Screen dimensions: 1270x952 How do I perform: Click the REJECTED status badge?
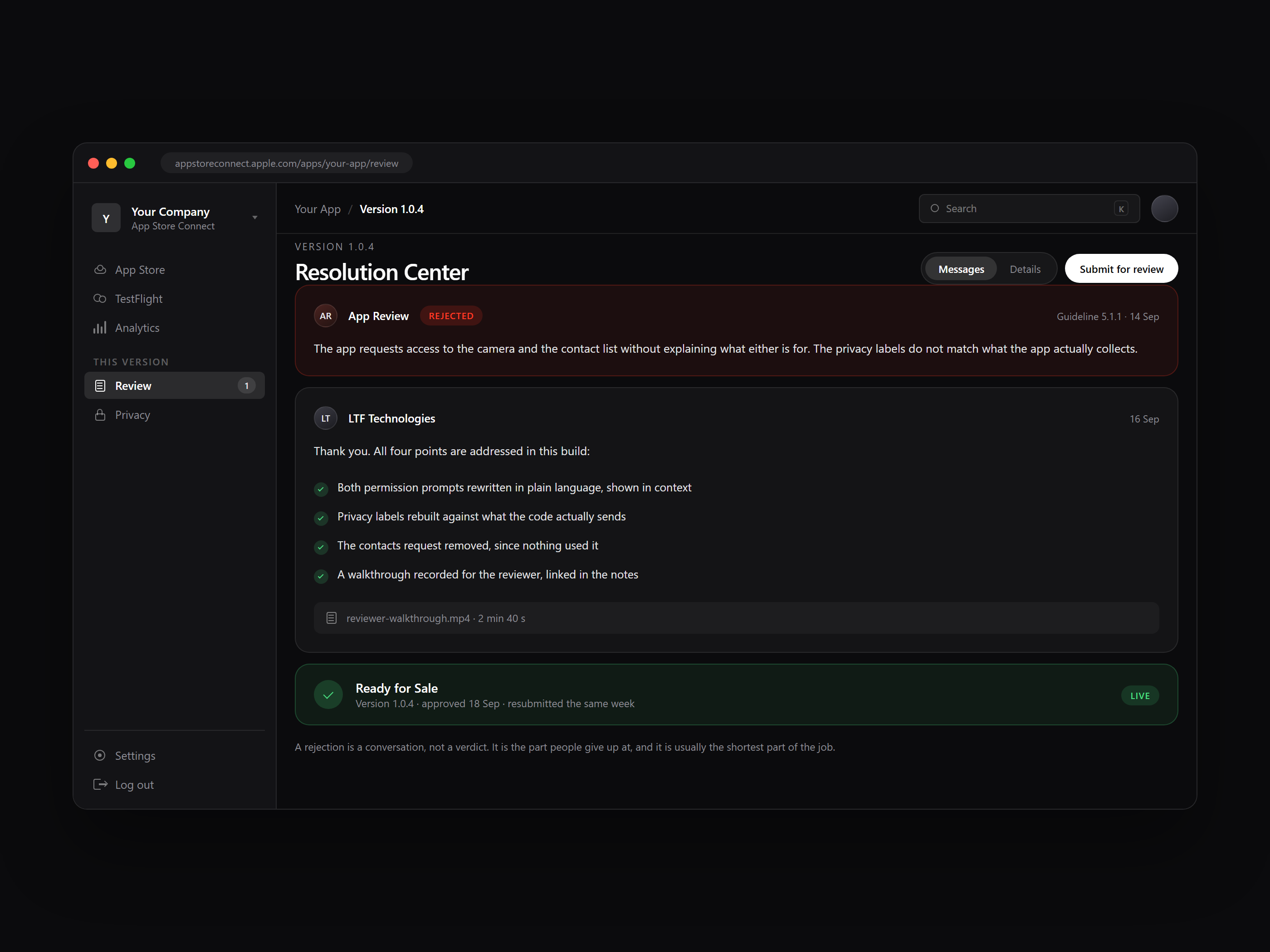[x=451, y=316]
